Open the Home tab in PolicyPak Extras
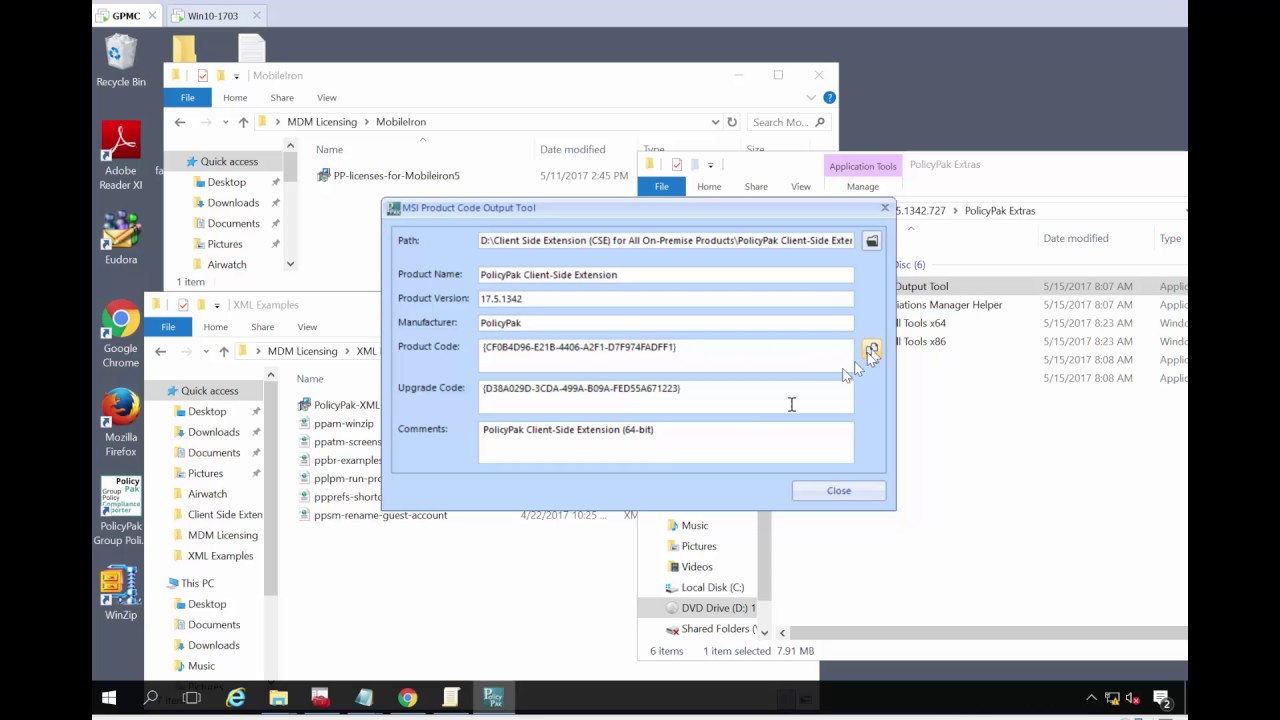1280x720 pixels. pyautogui.click(x=709, y=187)
